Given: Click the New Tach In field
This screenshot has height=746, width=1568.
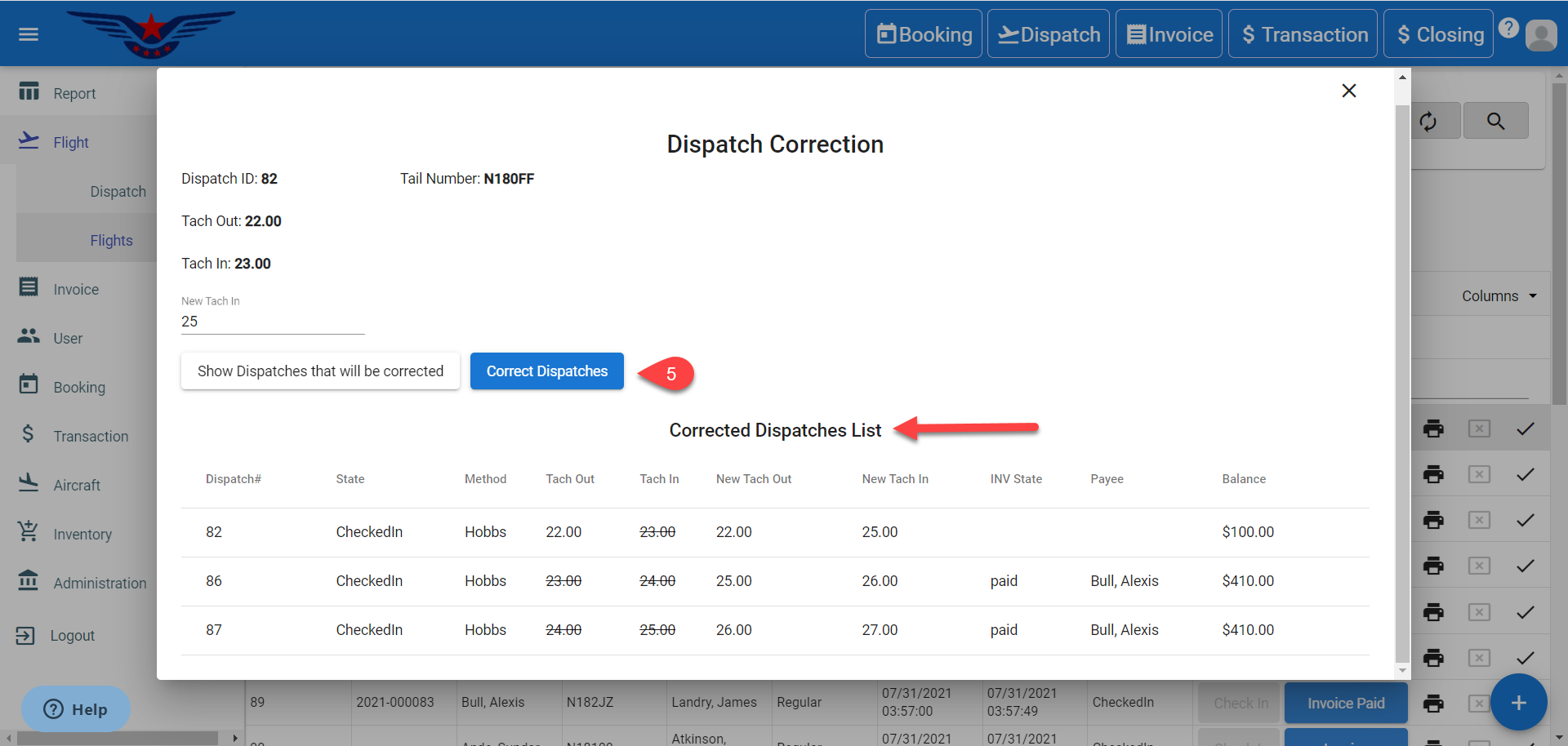Looking at the screenshot, I should tap(272, 322).
